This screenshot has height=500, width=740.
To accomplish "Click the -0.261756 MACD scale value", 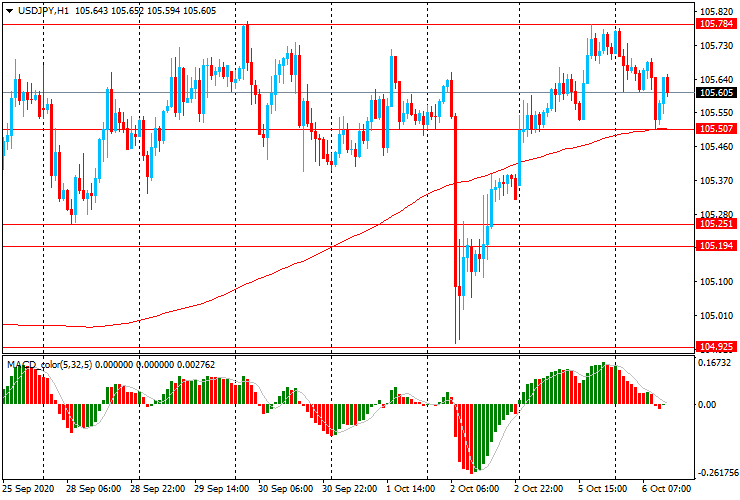I will tap(714, 474).
